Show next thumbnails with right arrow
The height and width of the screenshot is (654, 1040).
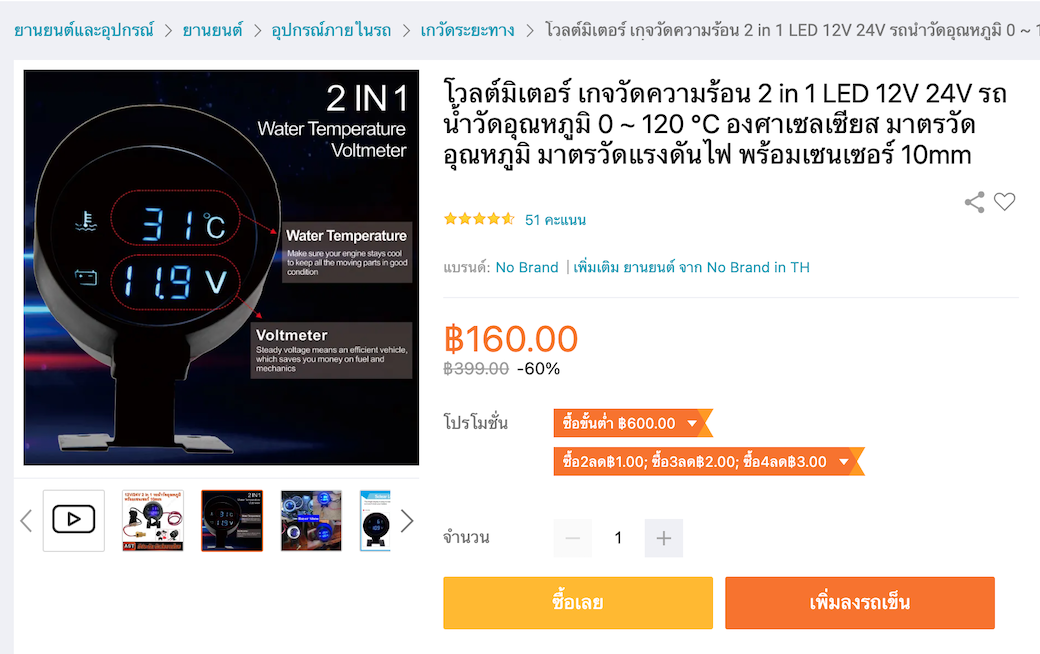click(407, 521)
